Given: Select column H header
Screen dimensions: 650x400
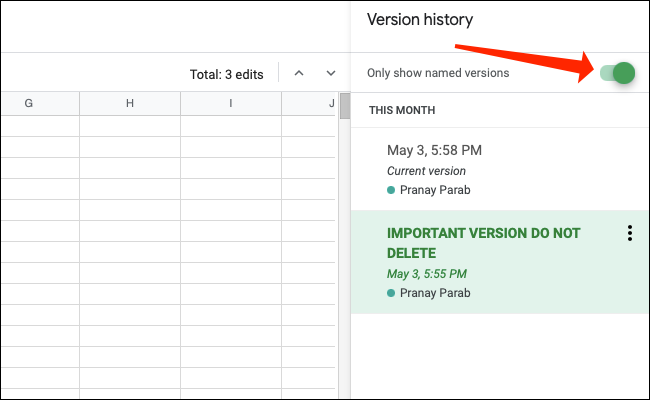Looking at the screenshot, I should click(130, 103).
